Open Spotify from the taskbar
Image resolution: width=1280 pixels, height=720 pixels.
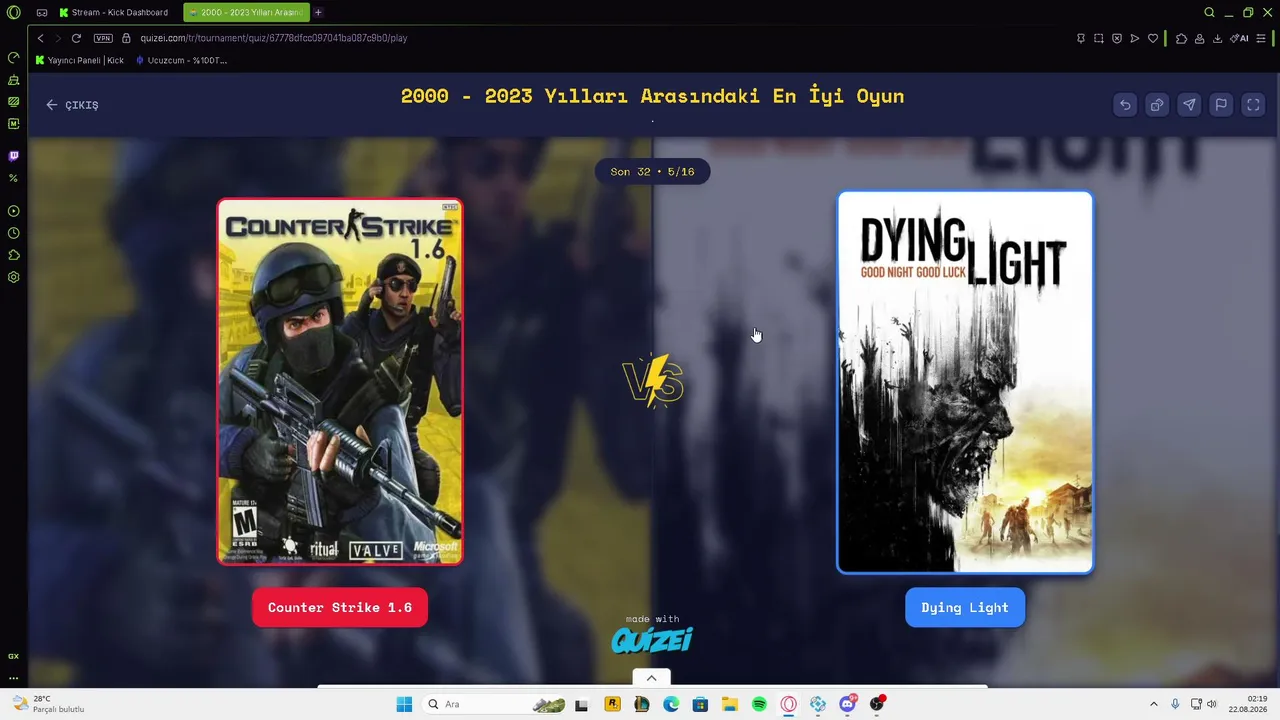[759, 704]
